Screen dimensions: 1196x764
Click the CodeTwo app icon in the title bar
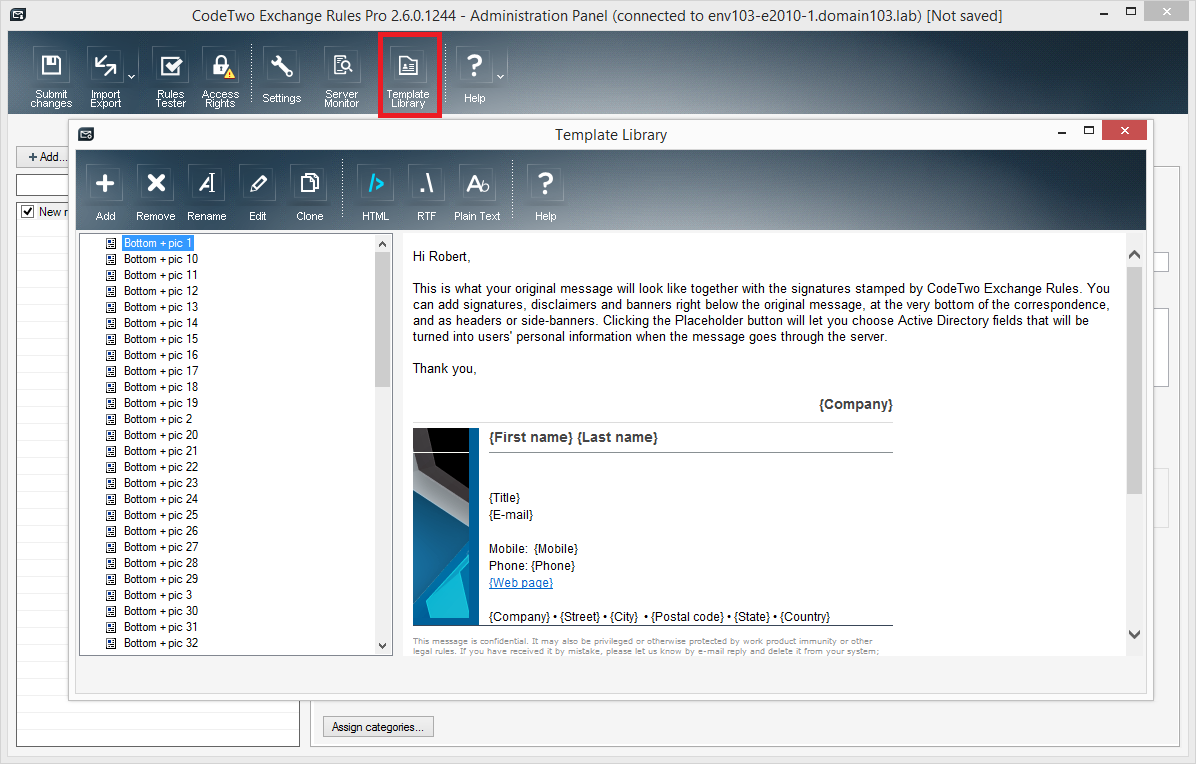coord(18,14)
